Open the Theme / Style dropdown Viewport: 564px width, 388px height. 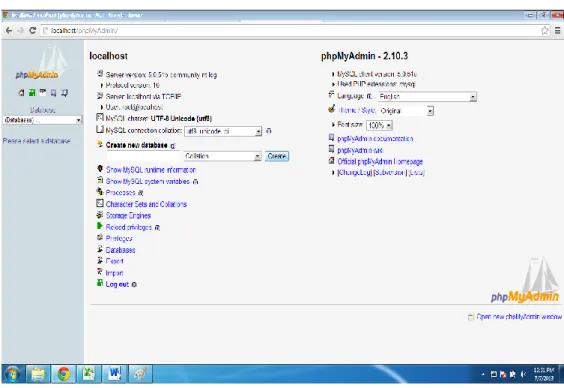406,111
